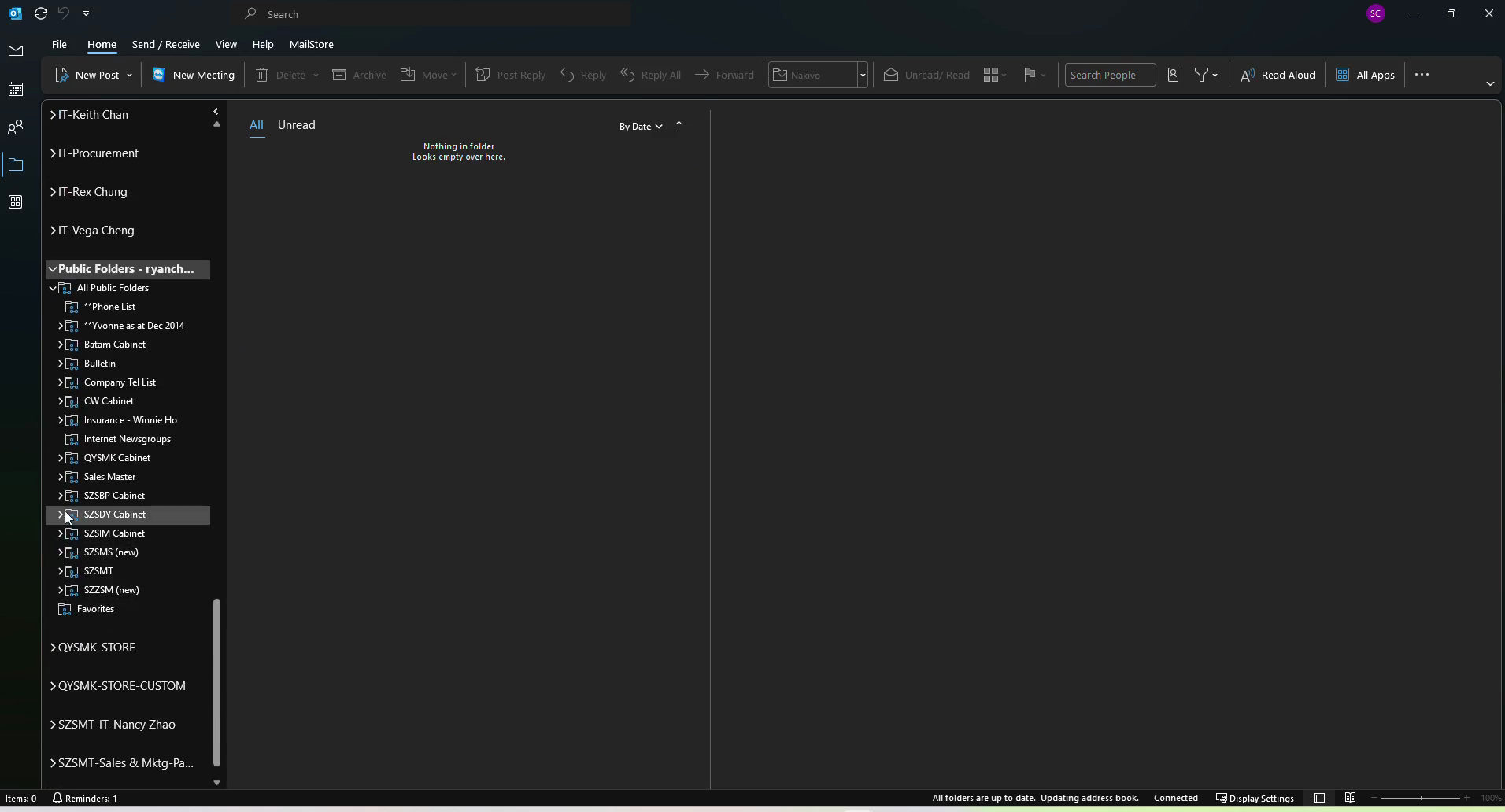Switch to the Home ribbon tab

coord(102,45)
